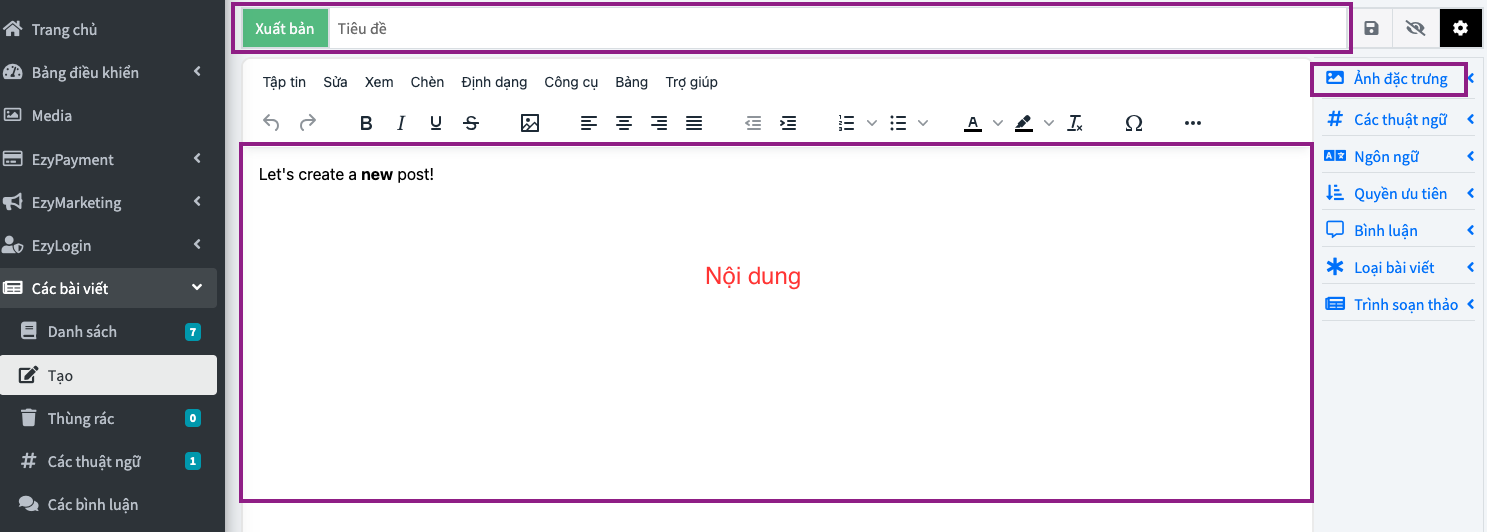Expand the Bình luận panel
1487x532 pixels.
(1399, 230)
